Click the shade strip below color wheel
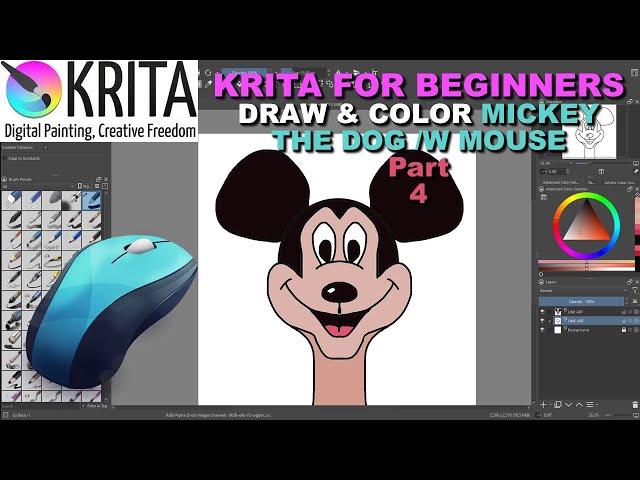The height and width of the screenshot is (480, 640). tap(586, 265)
